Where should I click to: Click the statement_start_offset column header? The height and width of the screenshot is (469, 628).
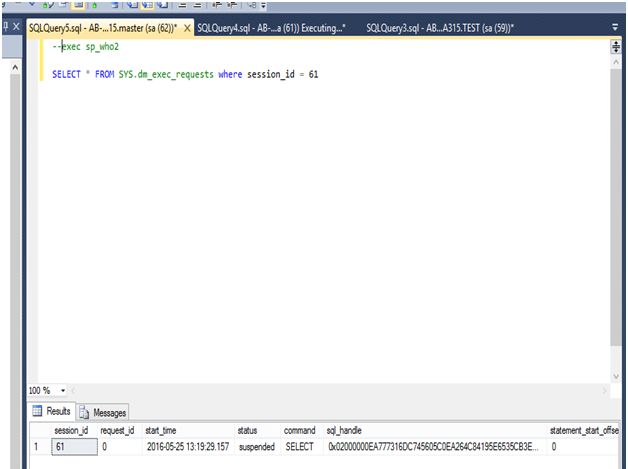[x=584, y=431]
